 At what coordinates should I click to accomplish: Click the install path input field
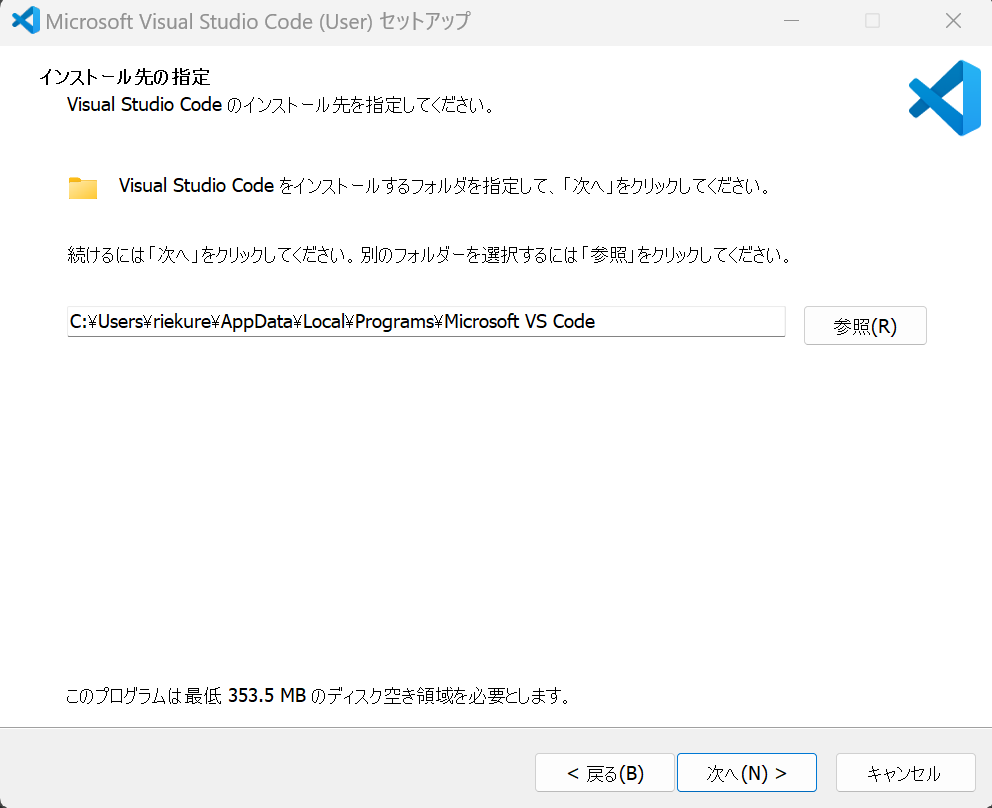[426, 321]
